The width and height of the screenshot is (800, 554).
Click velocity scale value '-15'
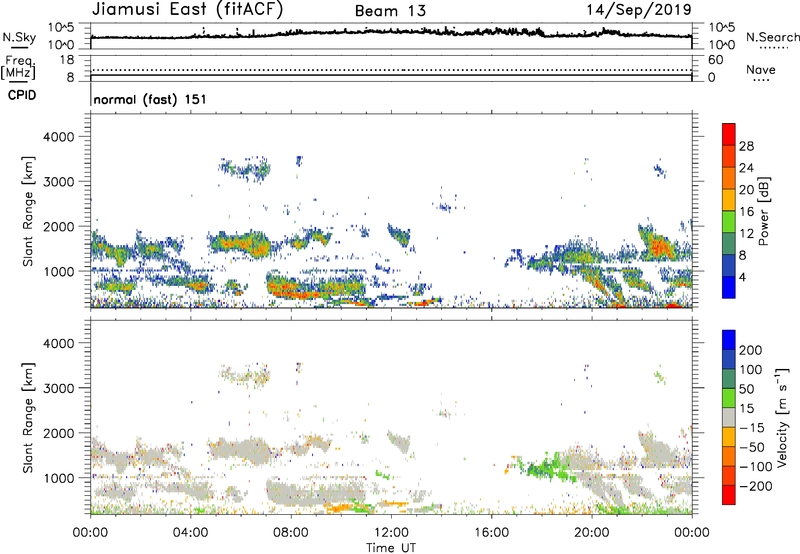coord(752,427)
